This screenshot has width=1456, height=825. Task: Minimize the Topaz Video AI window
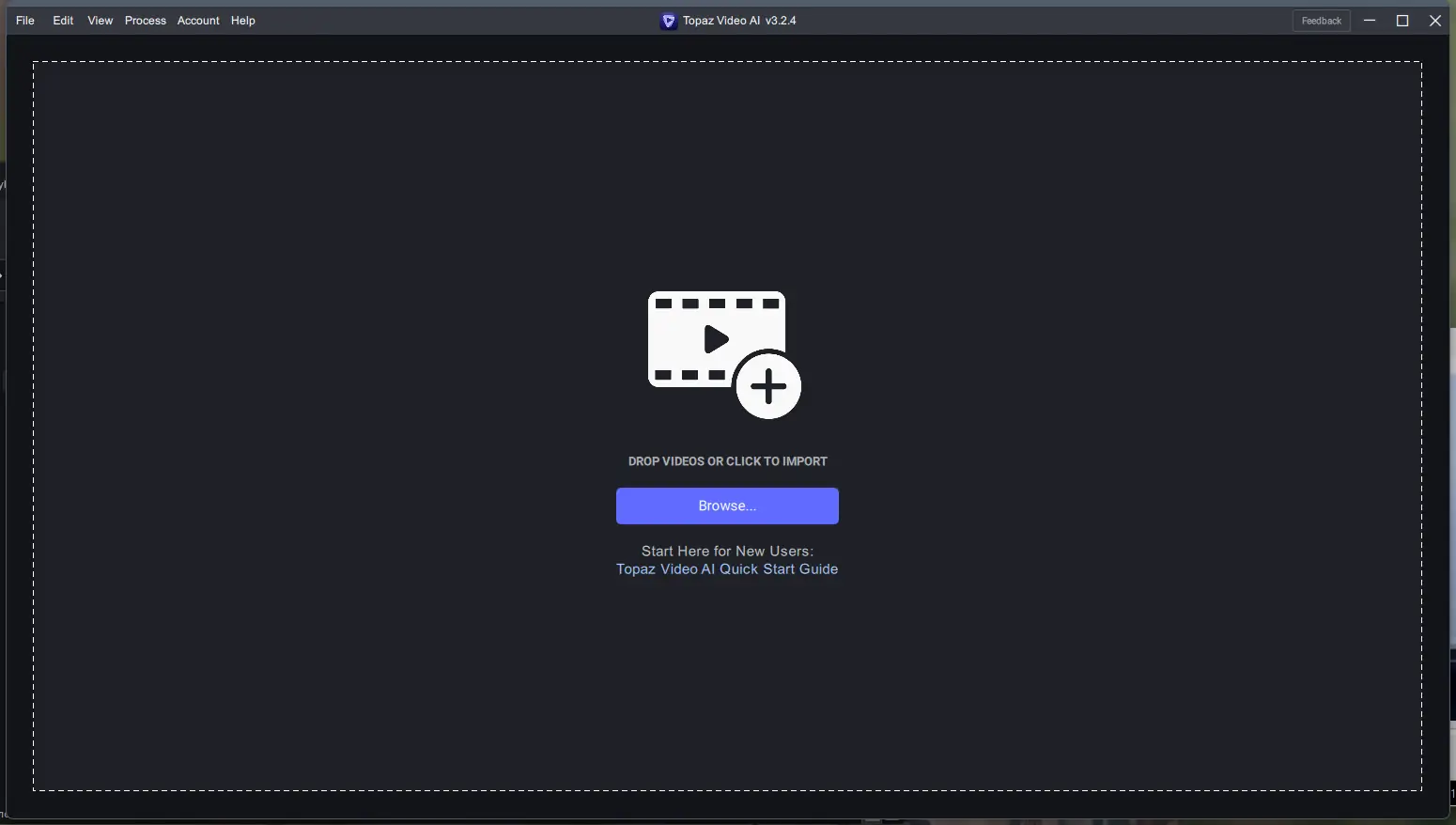click(x=1370, y=21)
